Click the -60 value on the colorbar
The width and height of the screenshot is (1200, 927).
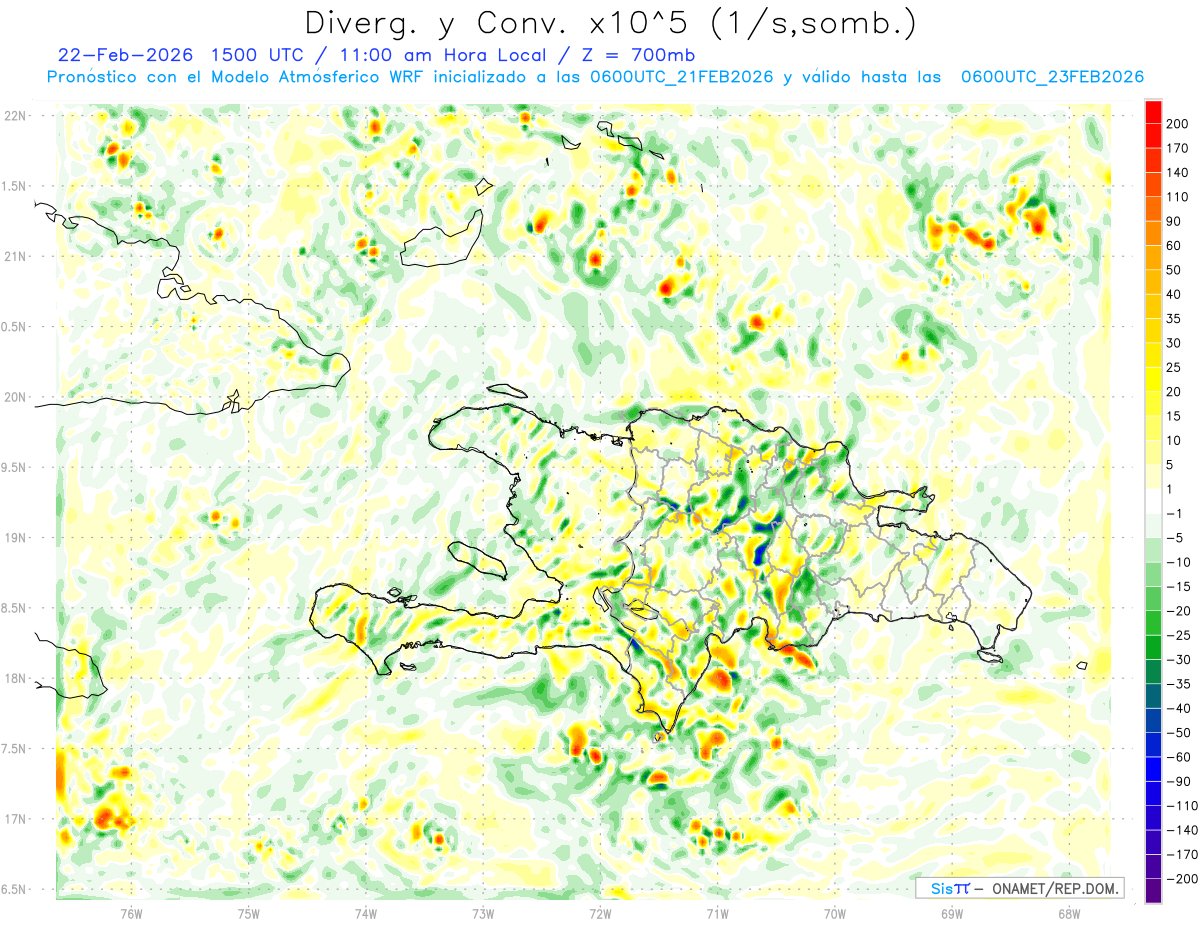click(x=1181, y=757)
